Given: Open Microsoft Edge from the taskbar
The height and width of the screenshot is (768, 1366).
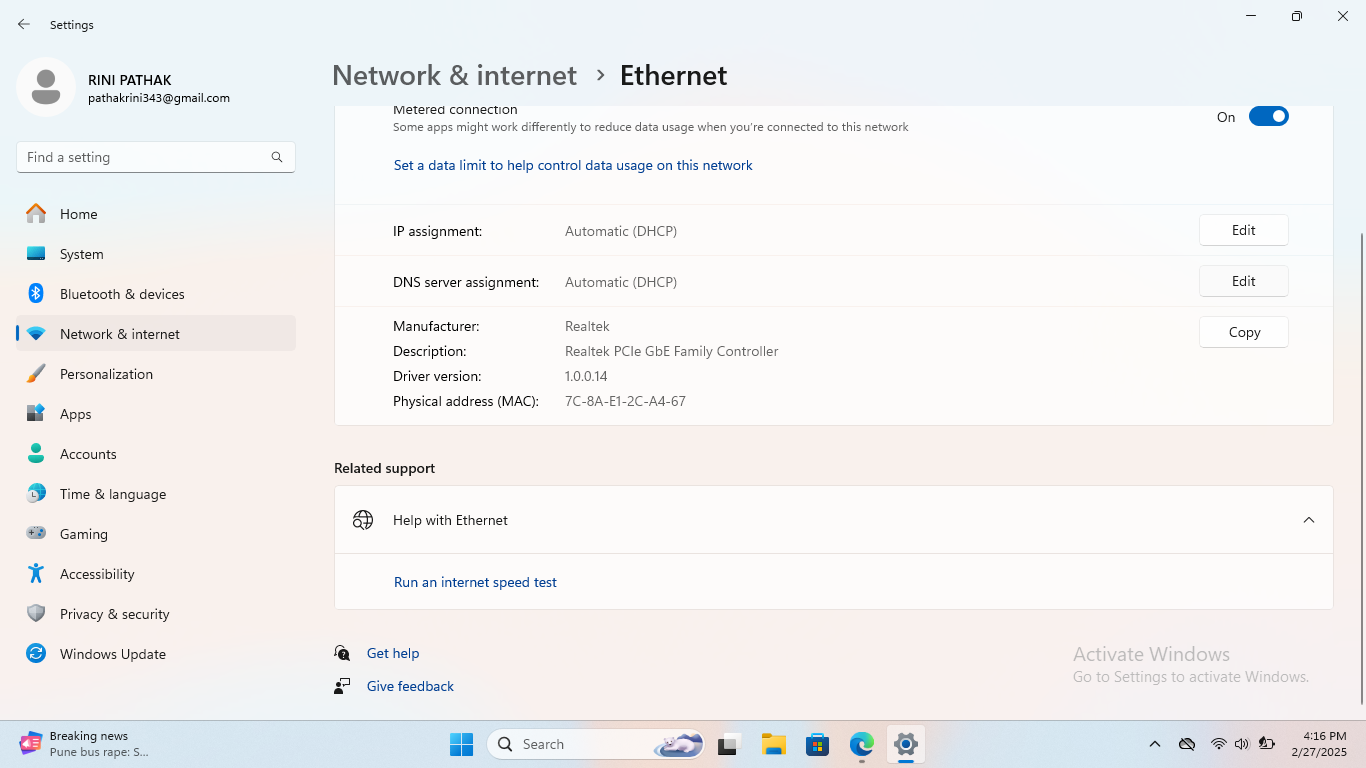Looking at the screenshot, I should 861,744.
